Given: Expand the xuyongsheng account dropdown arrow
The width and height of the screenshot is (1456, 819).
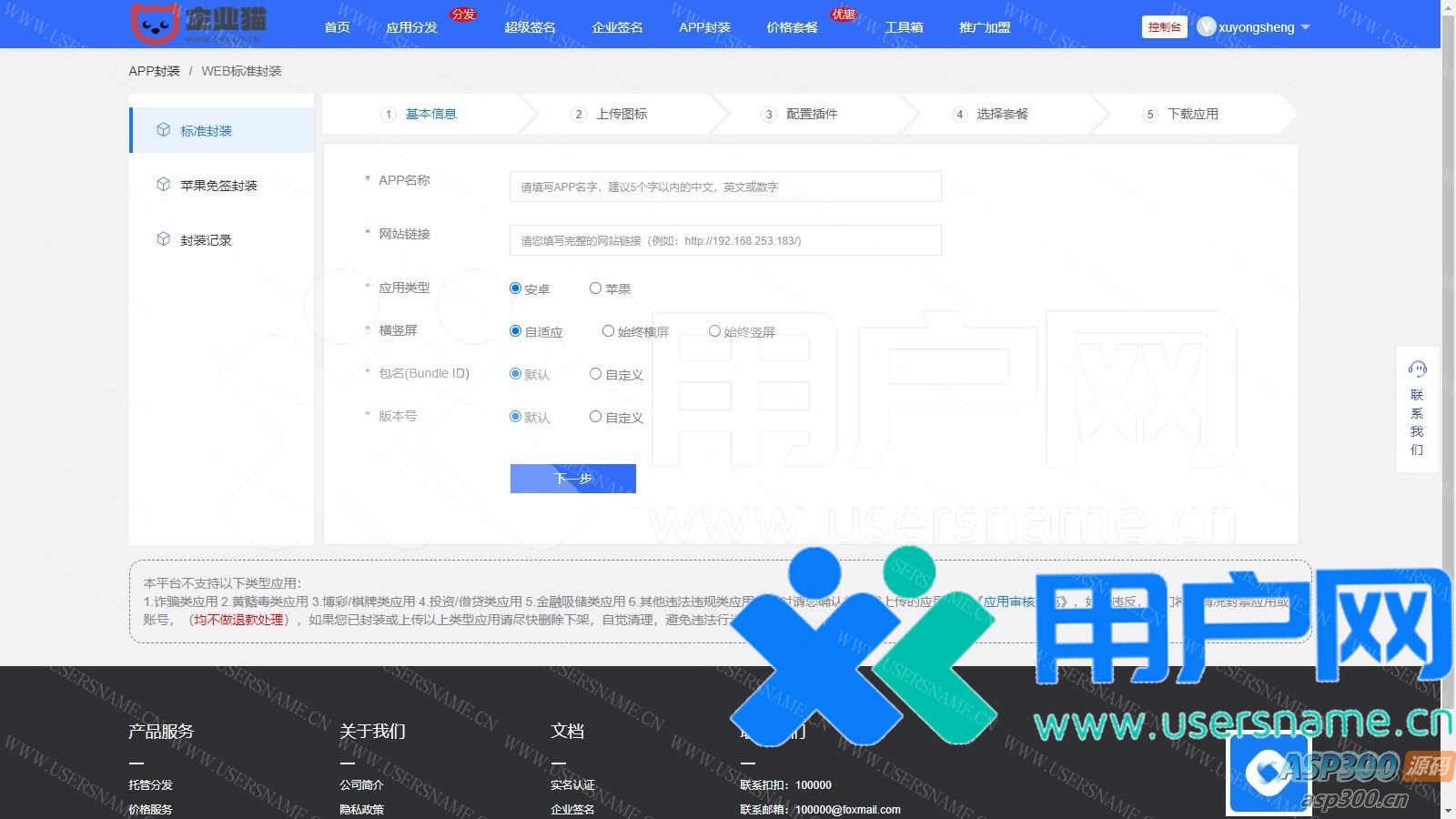Looking at the screenshot, I should [x=1306, y=27].
